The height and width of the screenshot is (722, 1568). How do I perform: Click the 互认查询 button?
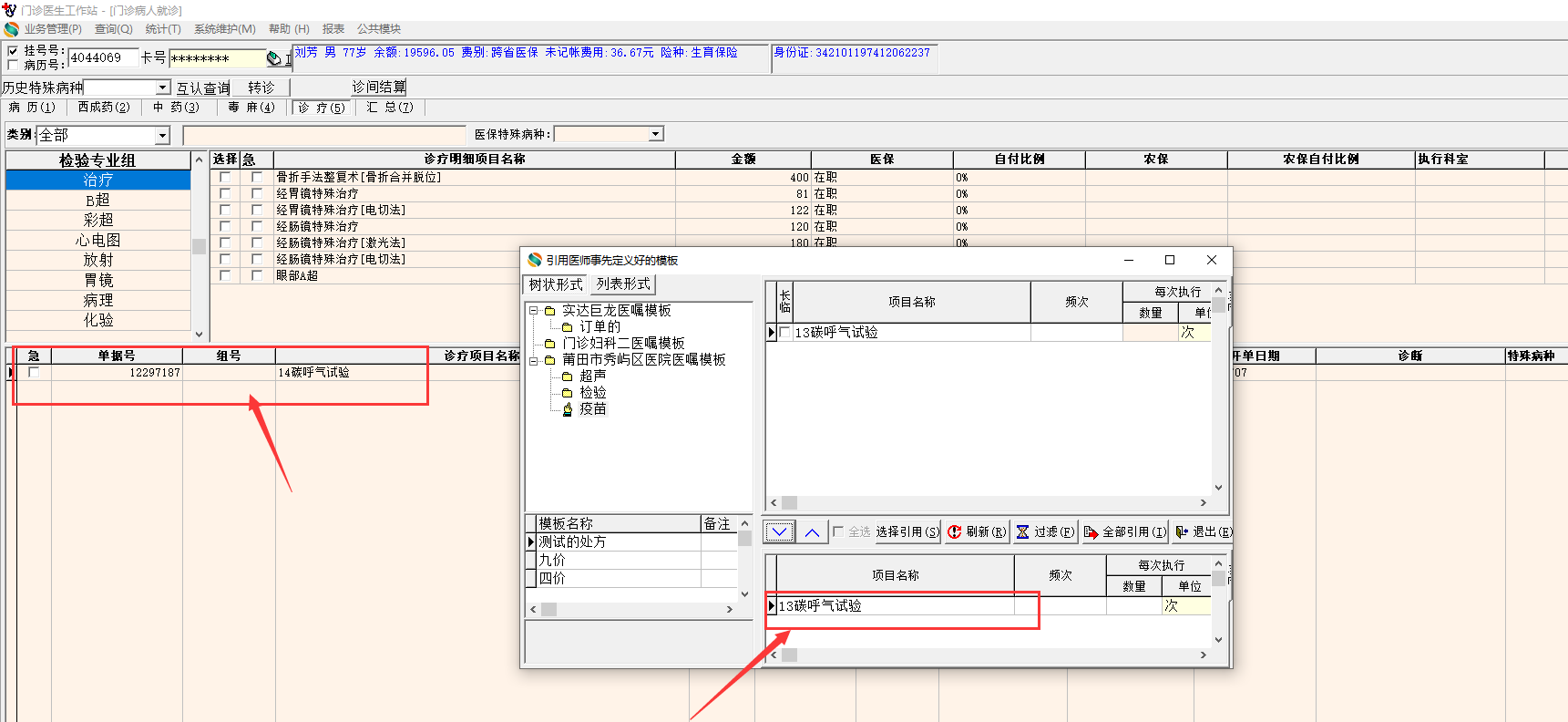click(202, 88)
